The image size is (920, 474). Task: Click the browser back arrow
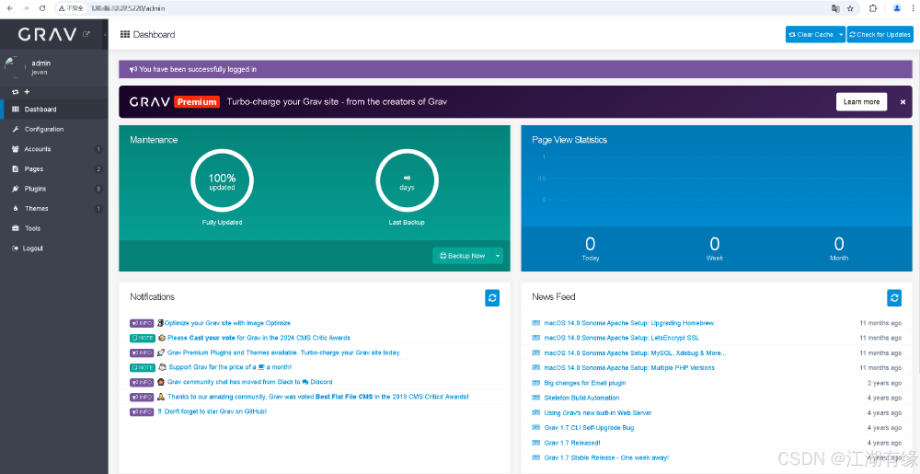9,8
